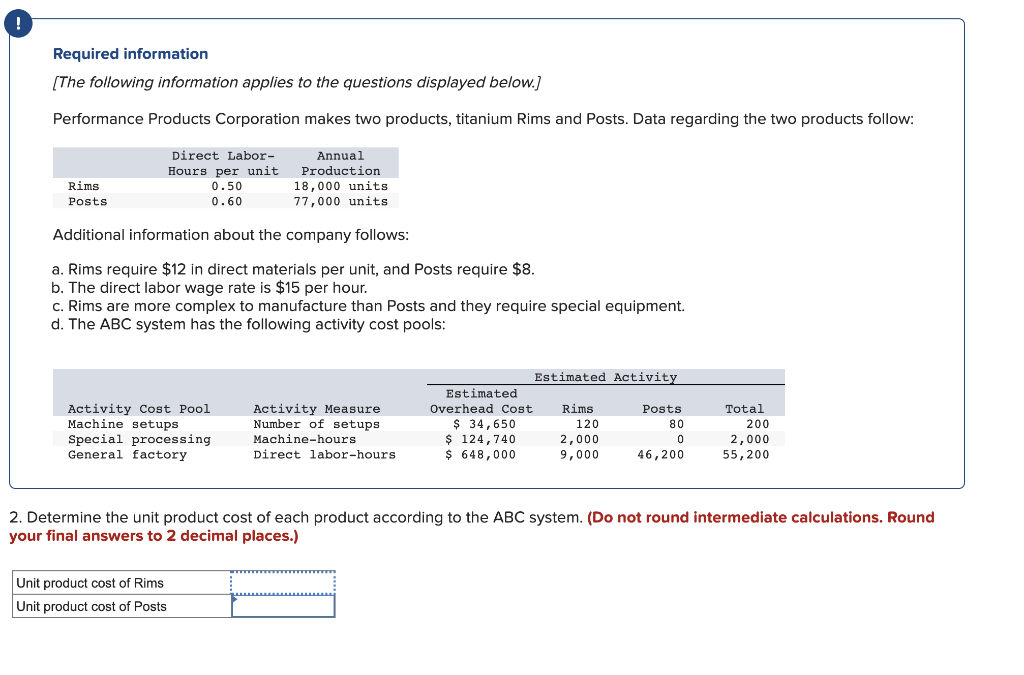Select the Unit product cost of Rims input field

pos(283,582)
